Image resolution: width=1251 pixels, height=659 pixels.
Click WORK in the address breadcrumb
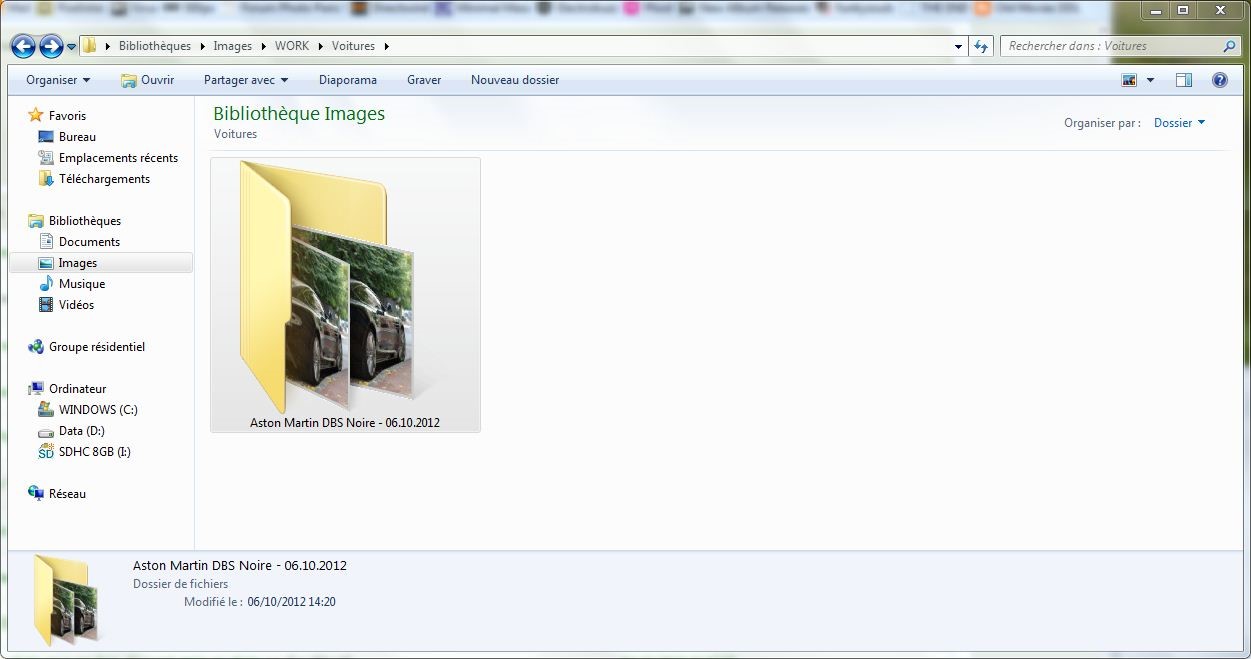[x=292, y=46]
